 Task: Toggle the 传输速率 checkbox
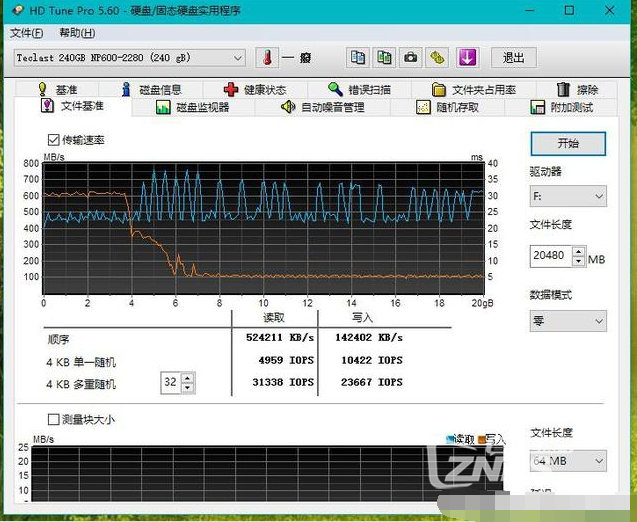[53, 140]
